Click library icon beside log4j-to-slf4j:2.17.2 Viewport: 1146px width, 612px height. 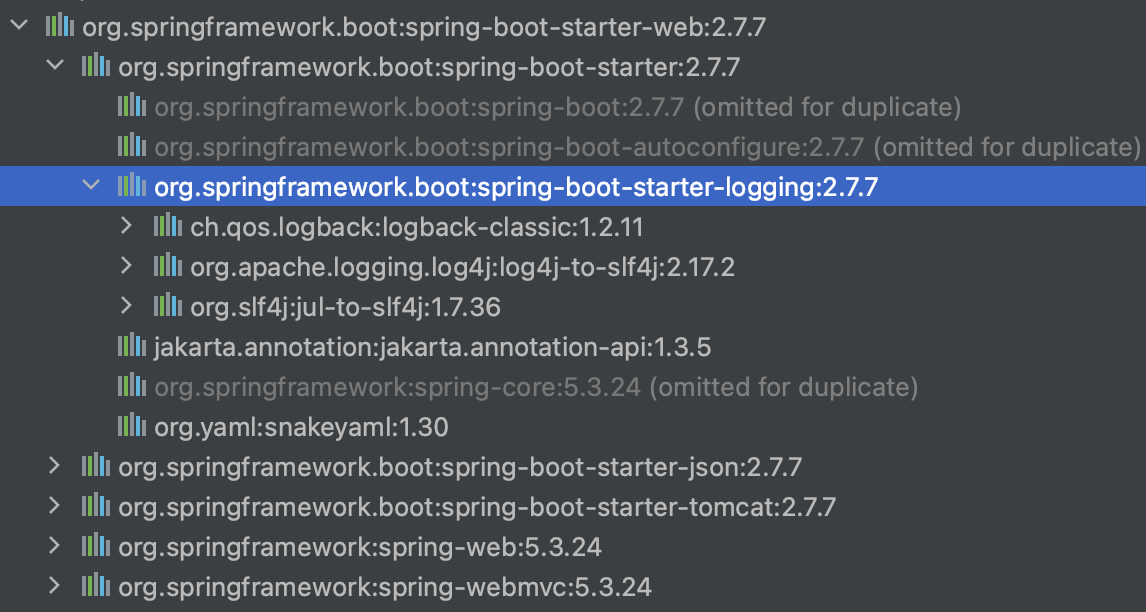click(167, 267)
